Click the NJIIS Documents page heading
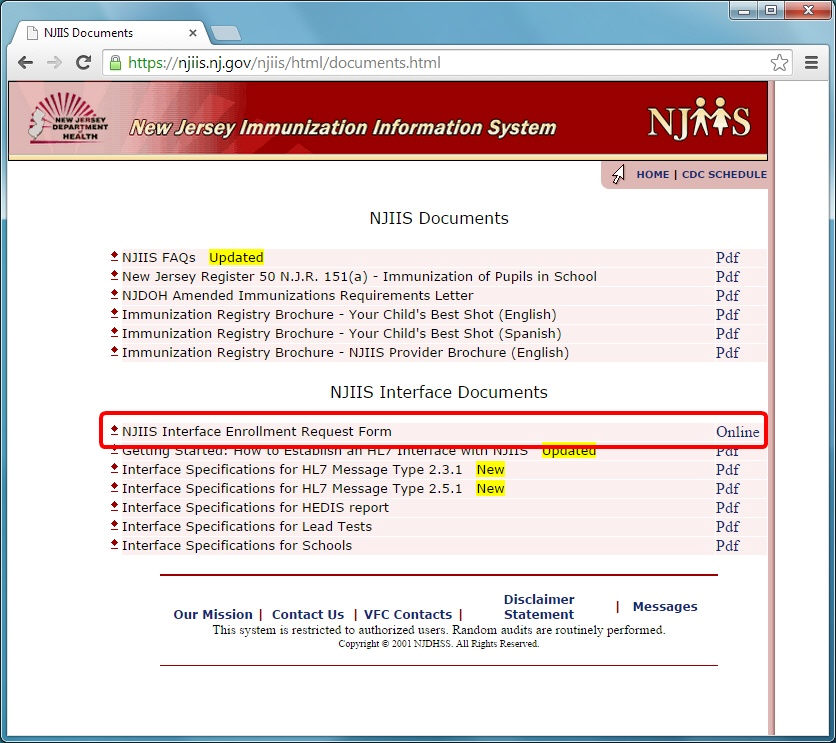836x743 pixels. coord(439,218)
